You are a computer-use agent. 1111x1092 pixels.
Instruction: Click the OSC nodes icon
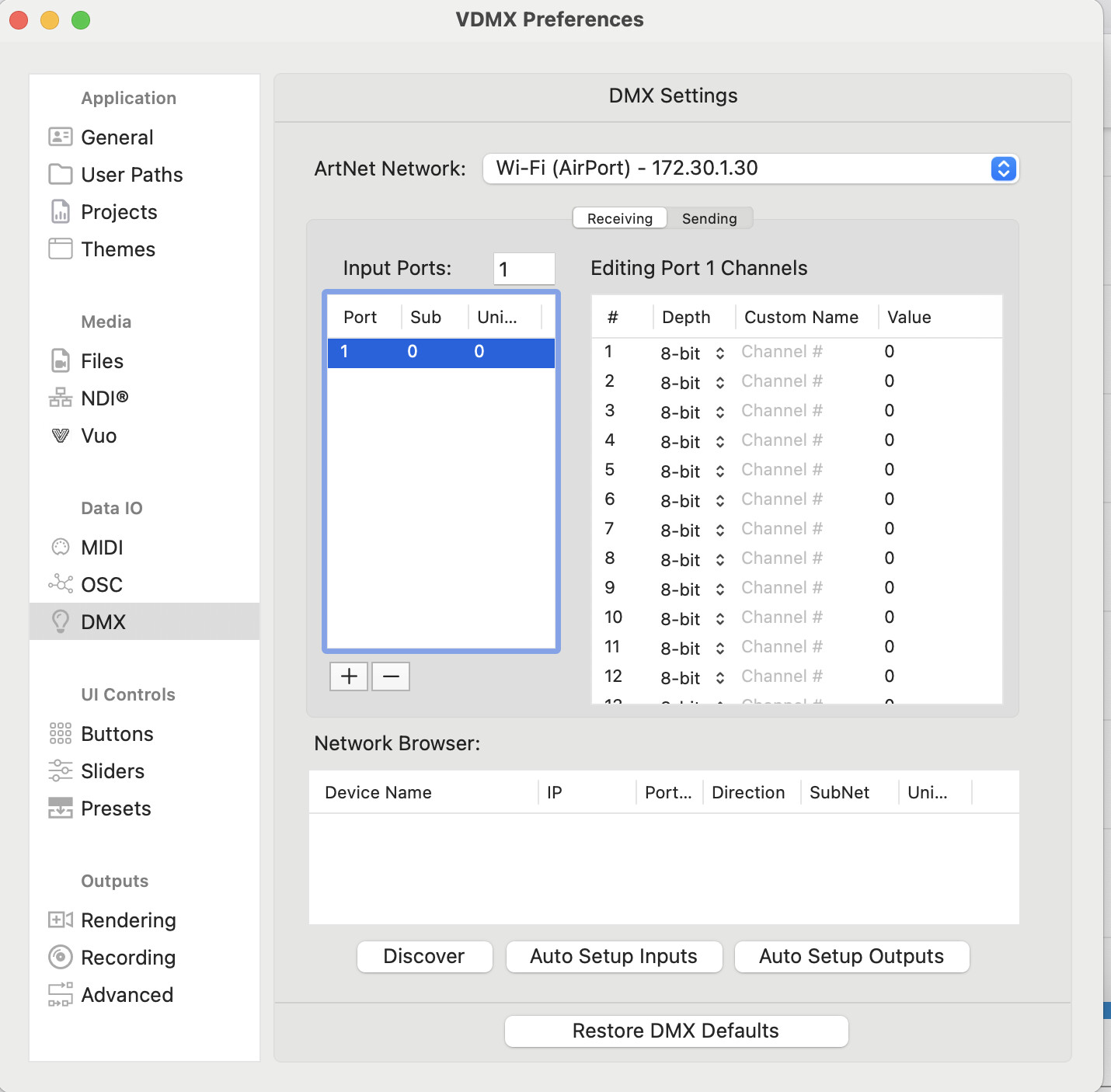61,584
